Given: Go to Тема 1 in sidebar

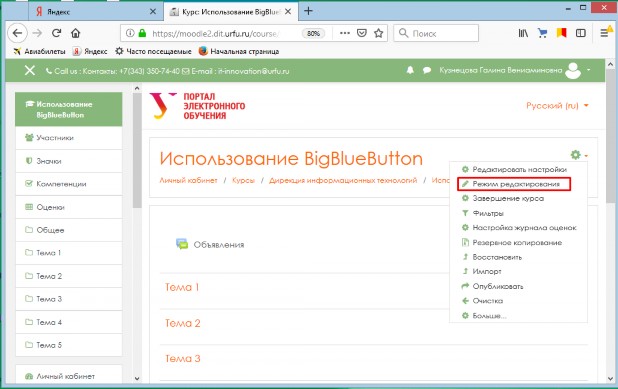Looking at the screenshot, I should 69,253.
